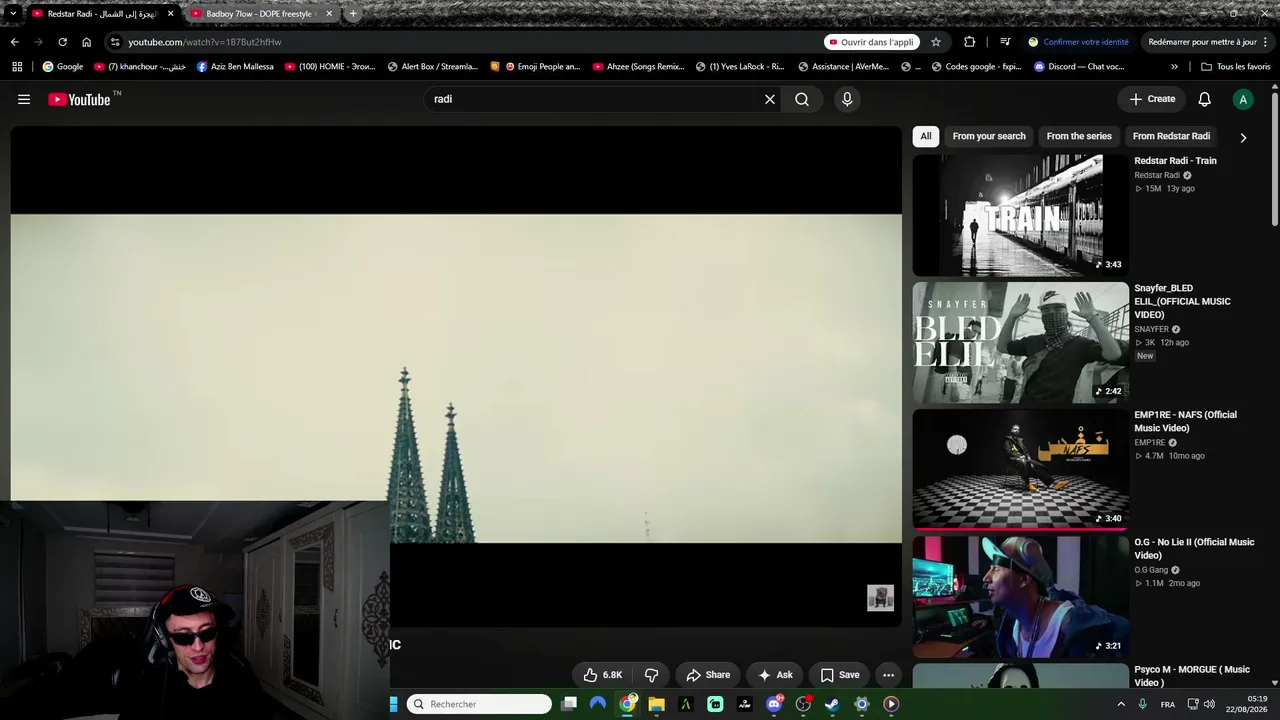The height and width of the screenshot is (720, 1280).
Task: Open YouTube notifications bell
Action: (x=1205, y=99)
